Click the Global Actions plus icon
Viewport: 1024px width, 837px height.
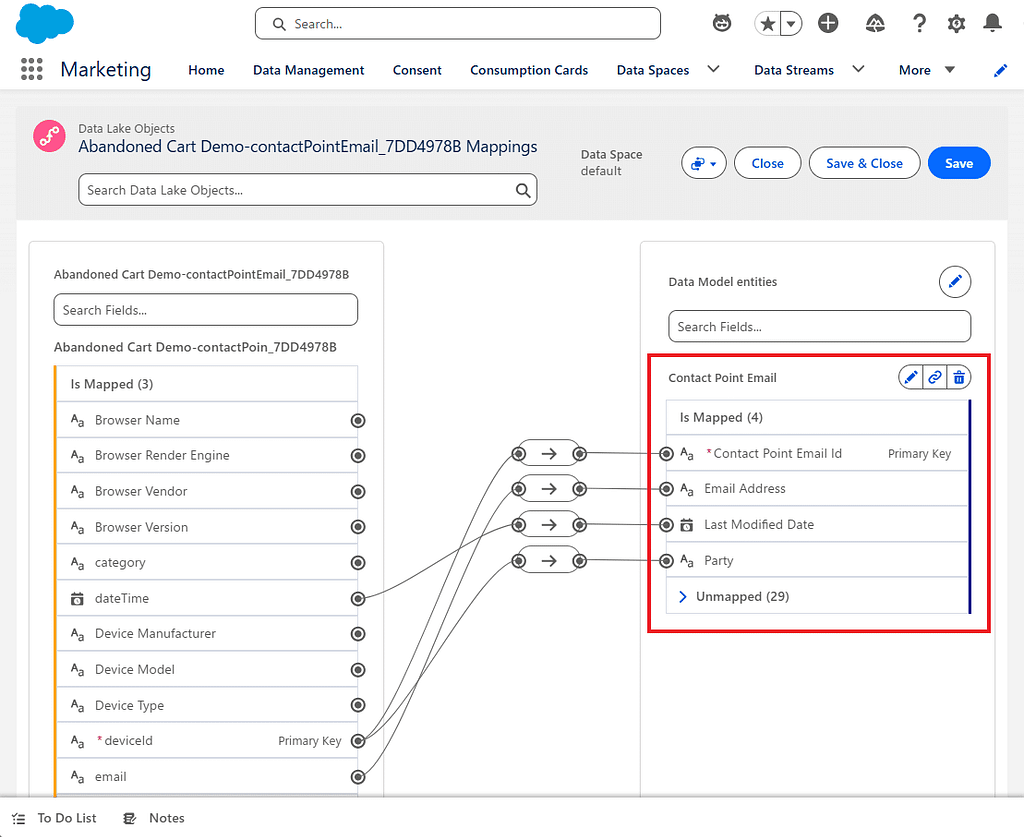(x=828, y=24)
